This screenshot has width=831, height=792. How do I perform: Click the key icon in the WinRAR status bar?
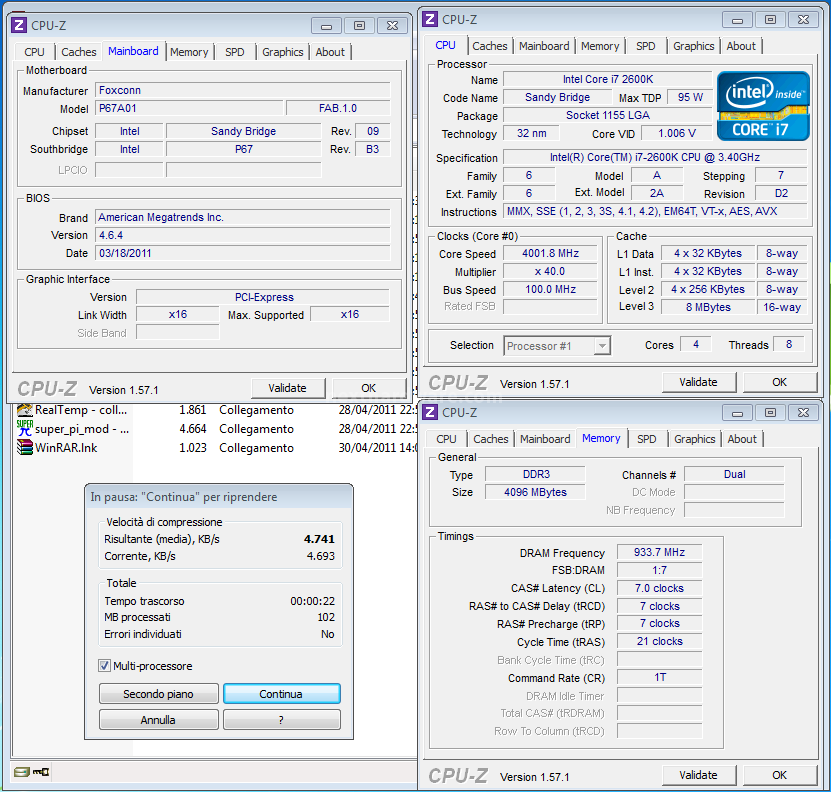tap(41, 772)
